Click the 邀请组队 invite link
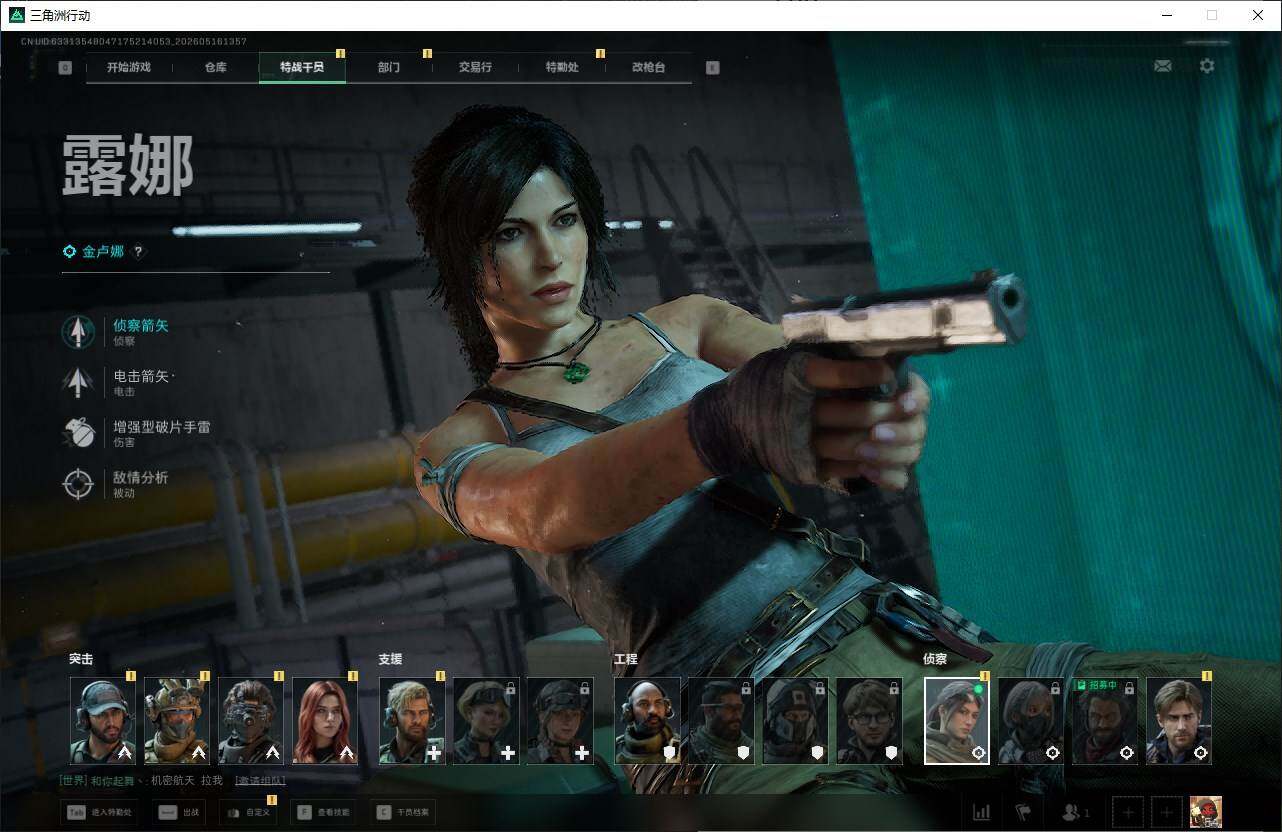The width and height of the screenshot is (1282, 832). click(x=260, y=780)
